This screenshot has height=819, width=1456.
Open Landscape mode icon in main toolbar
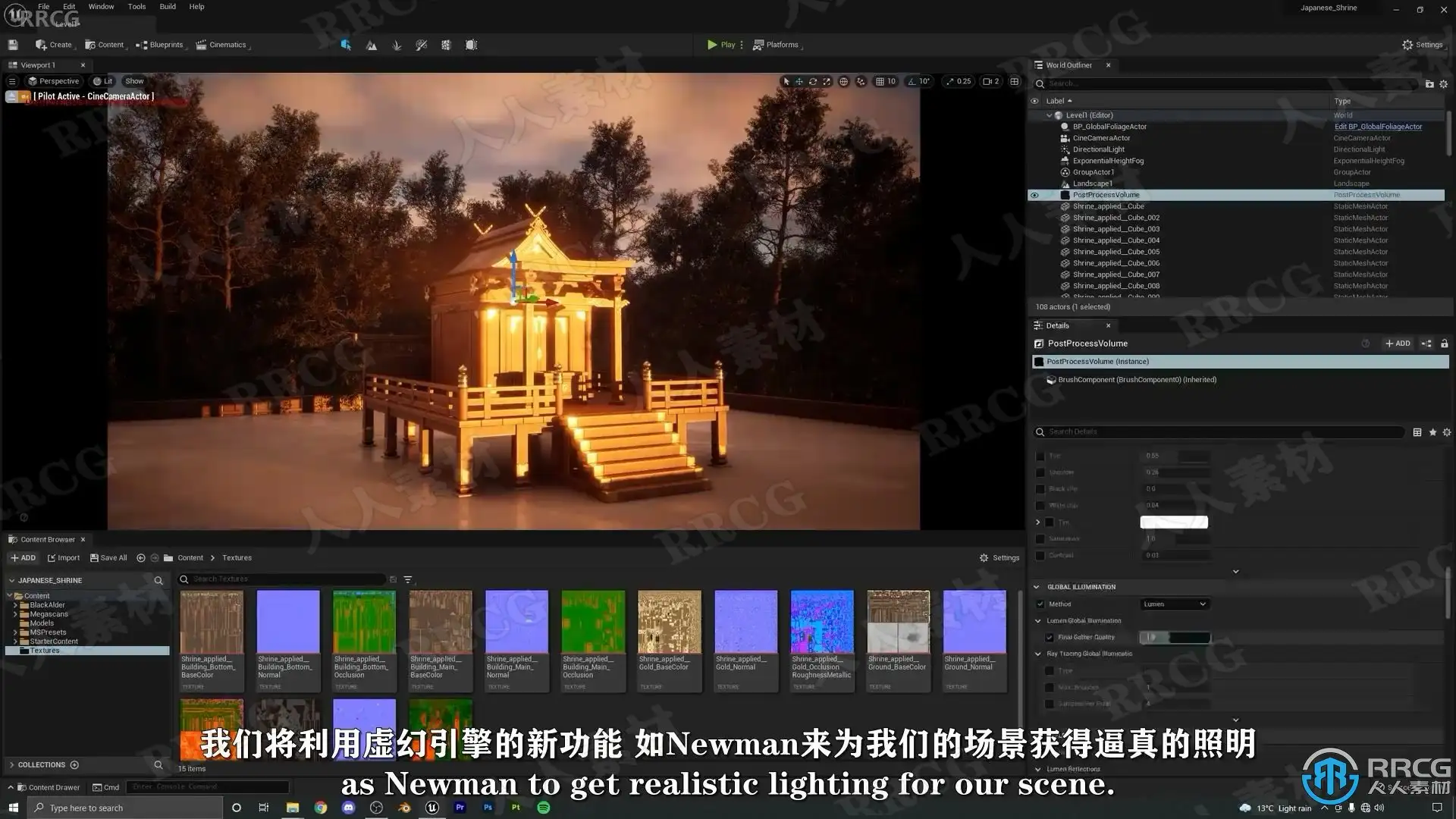tap(372, 45)
